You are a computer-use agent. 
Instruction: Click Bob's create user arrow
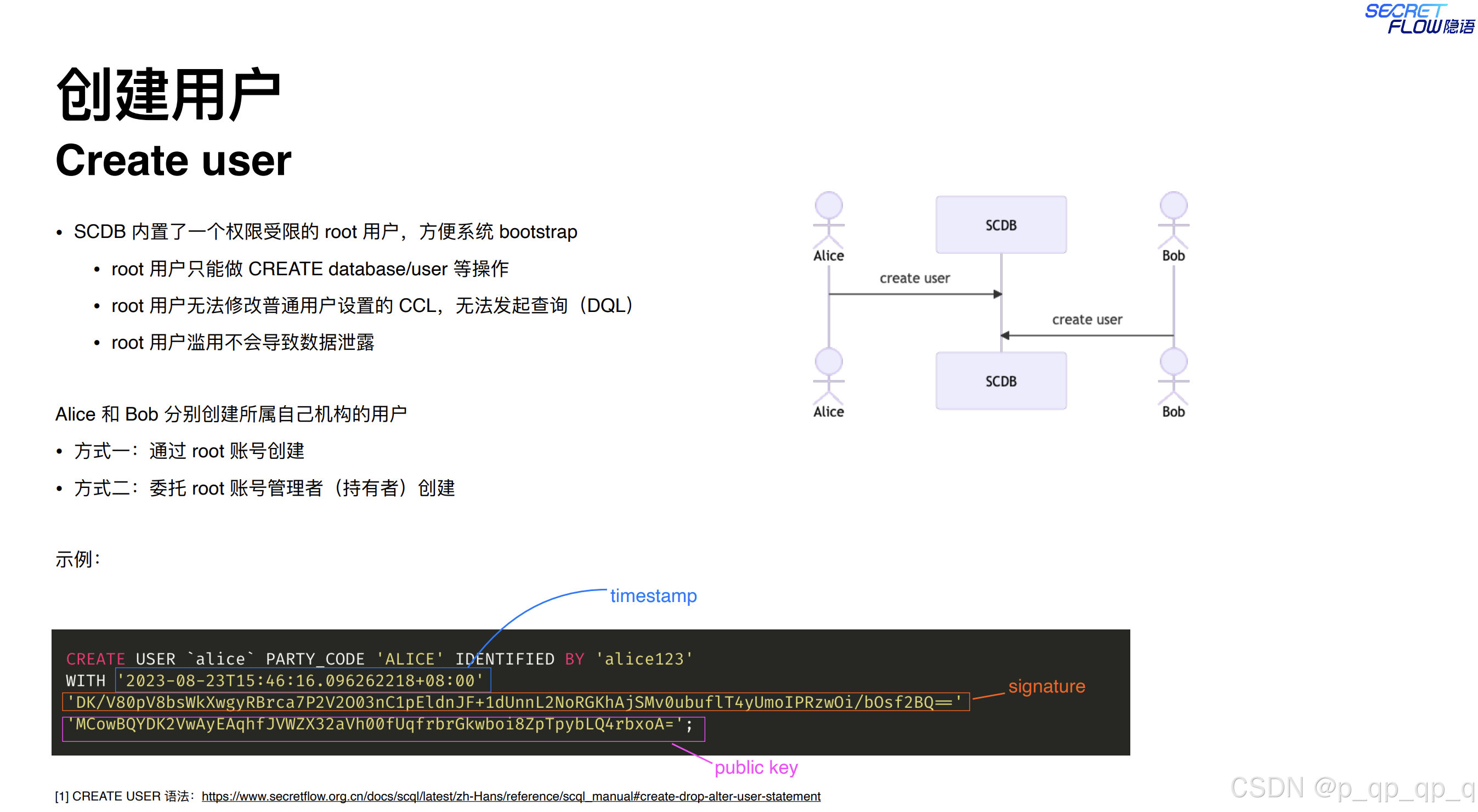tap(1086, 336)
